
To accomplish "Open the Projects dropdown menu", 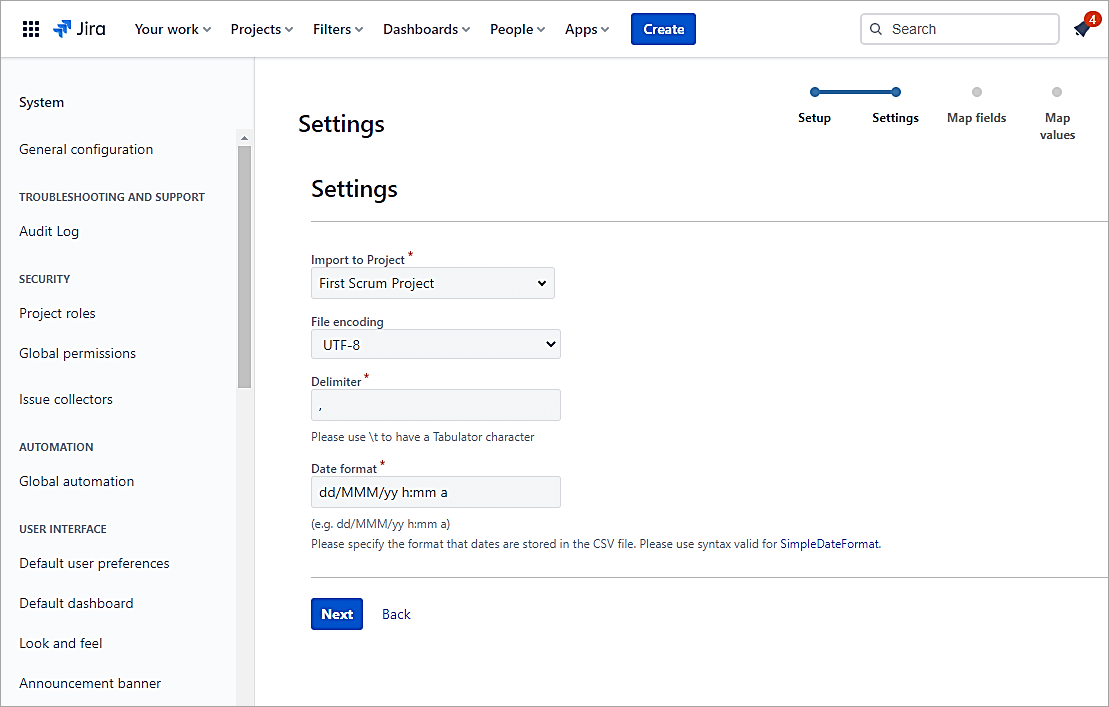I will coord(261,29).
